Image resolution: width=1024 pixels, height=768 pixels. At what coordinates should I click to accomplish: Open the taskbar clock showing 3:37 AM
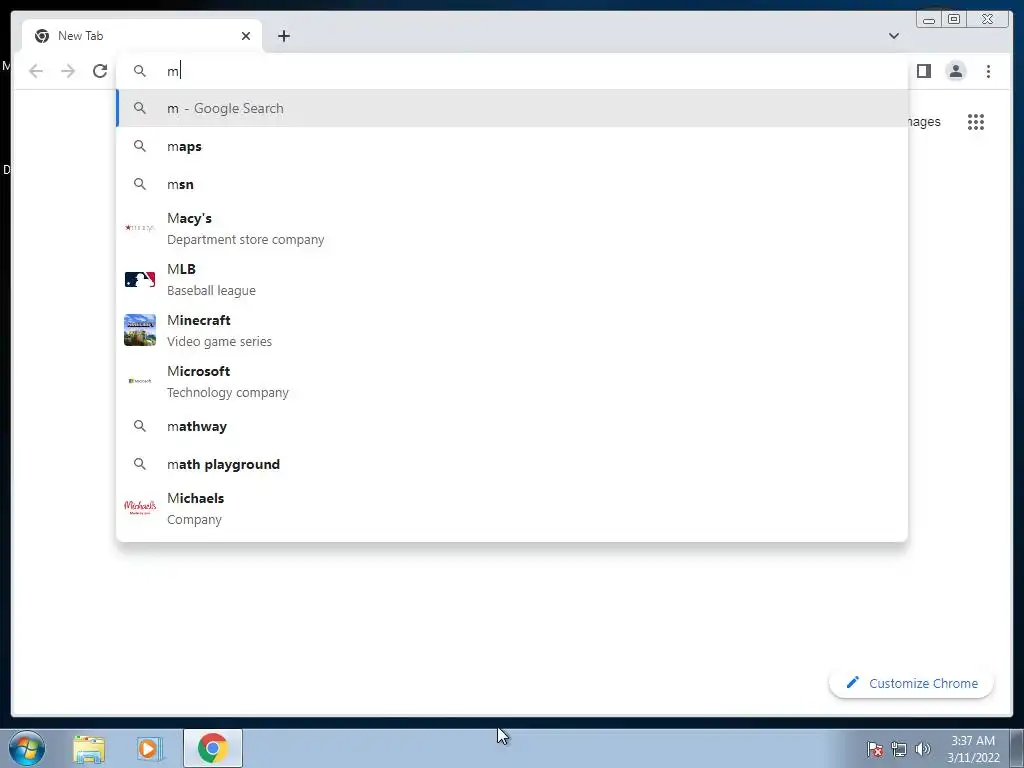coord(973,749)
